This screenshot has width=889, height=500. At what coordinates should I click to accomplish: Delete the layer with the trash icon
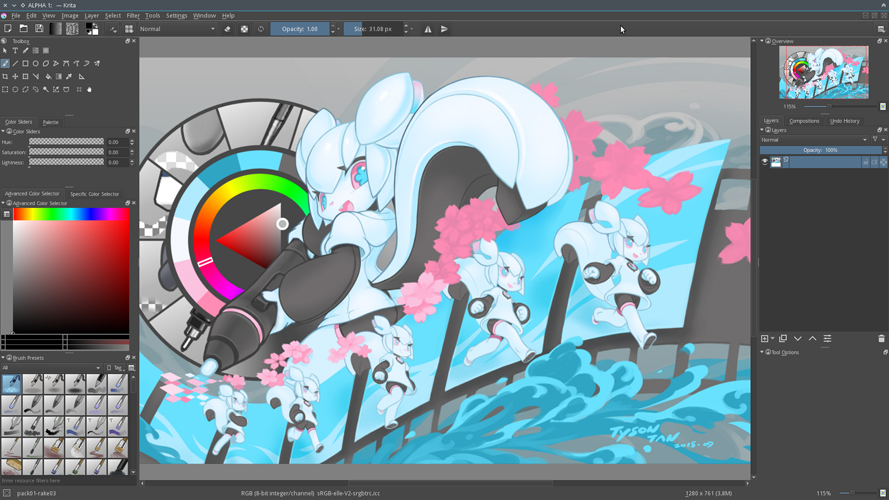[881, 338]
